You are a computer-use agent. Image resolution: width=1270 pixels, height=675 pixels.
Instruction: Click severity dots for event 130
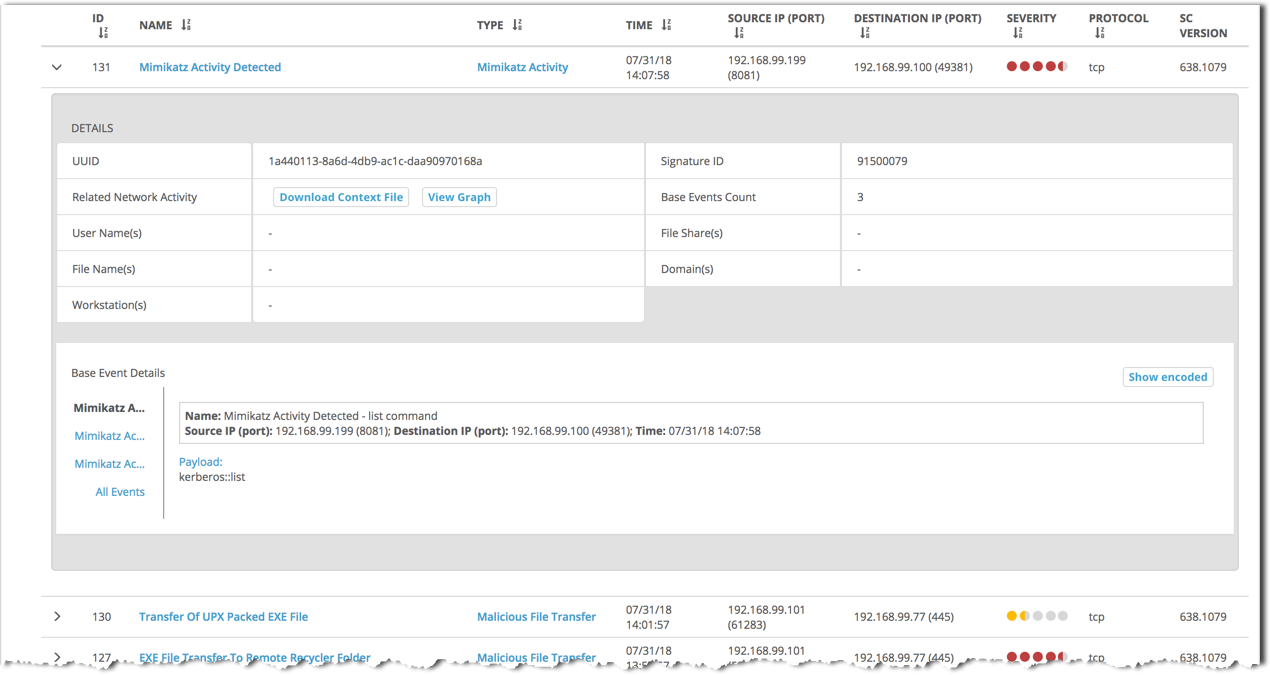(x=1037, y=616)
